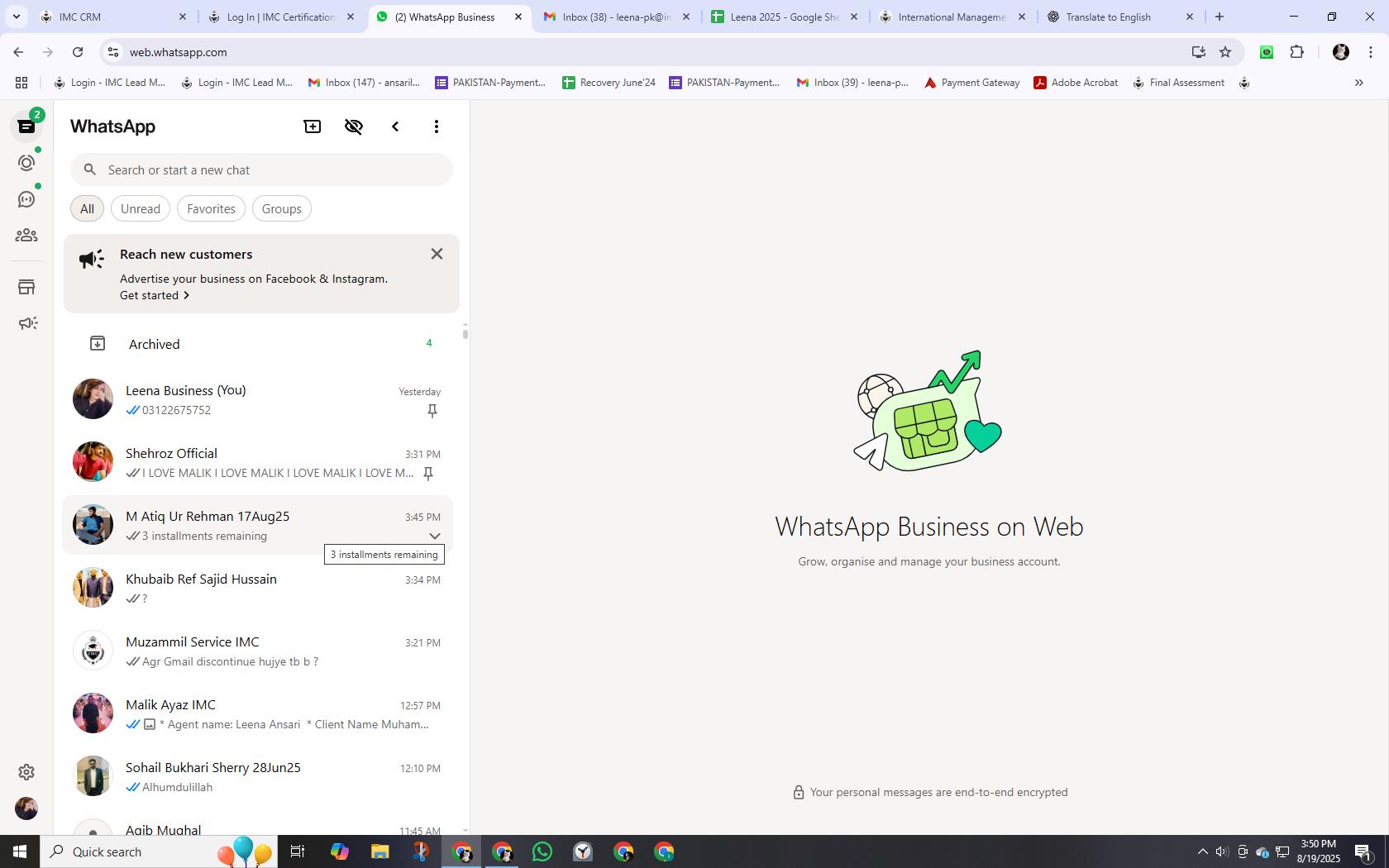
Task: Open the site information icon in address bar
Action: tap(113, 52)
